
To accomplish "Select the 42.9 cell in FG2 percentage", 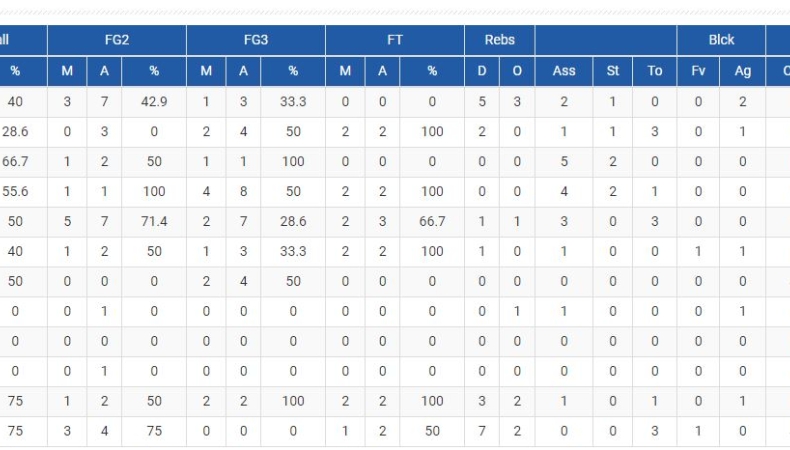I will tap(154, 102).
